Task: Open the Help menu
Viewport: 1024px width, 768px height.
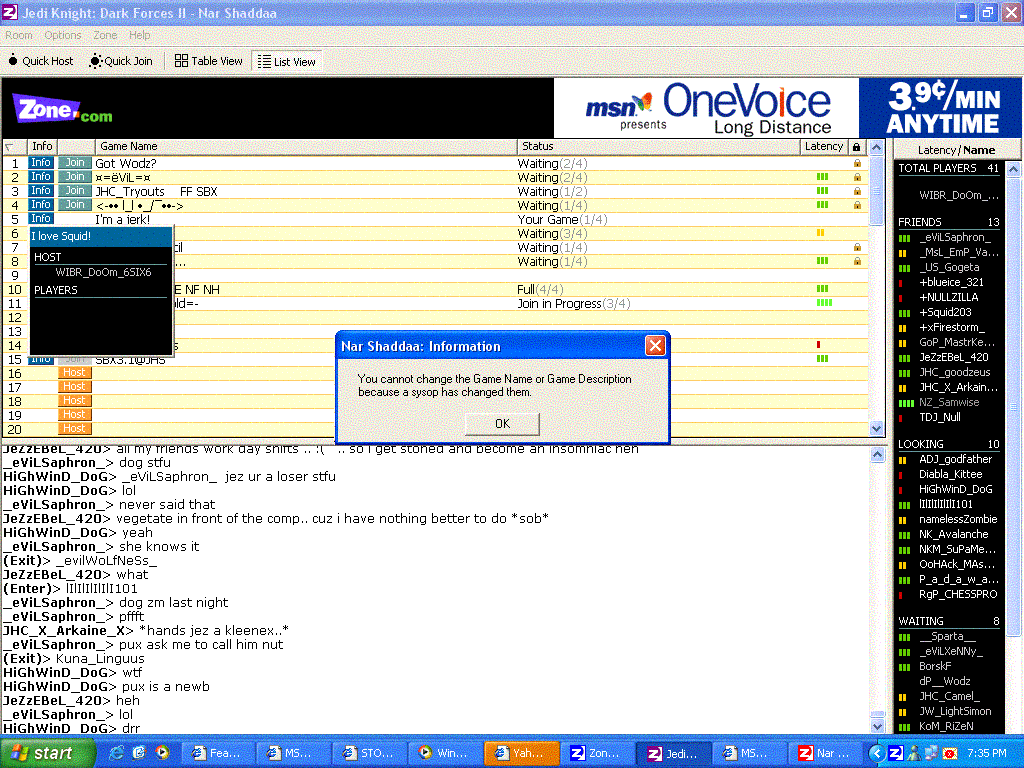Action: click(139, 35)
